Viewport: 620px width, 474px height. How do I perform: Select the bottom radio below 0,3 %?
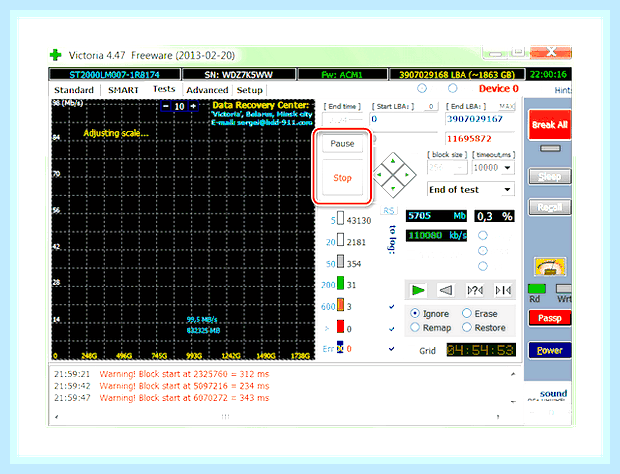tap(482, 266)
